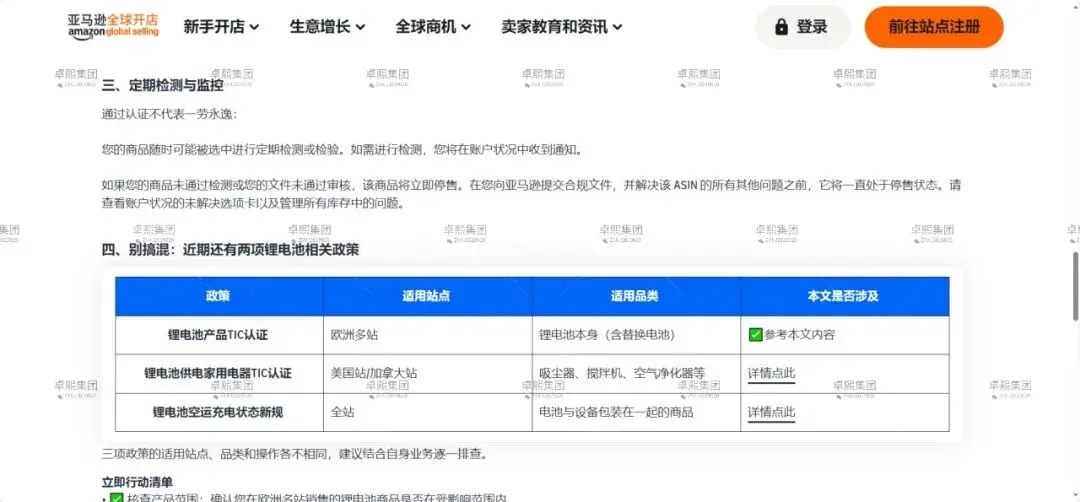
Task: Click cell 吸尘器、搅拌机、空气净化器等
Action: [x=636, y=374]
